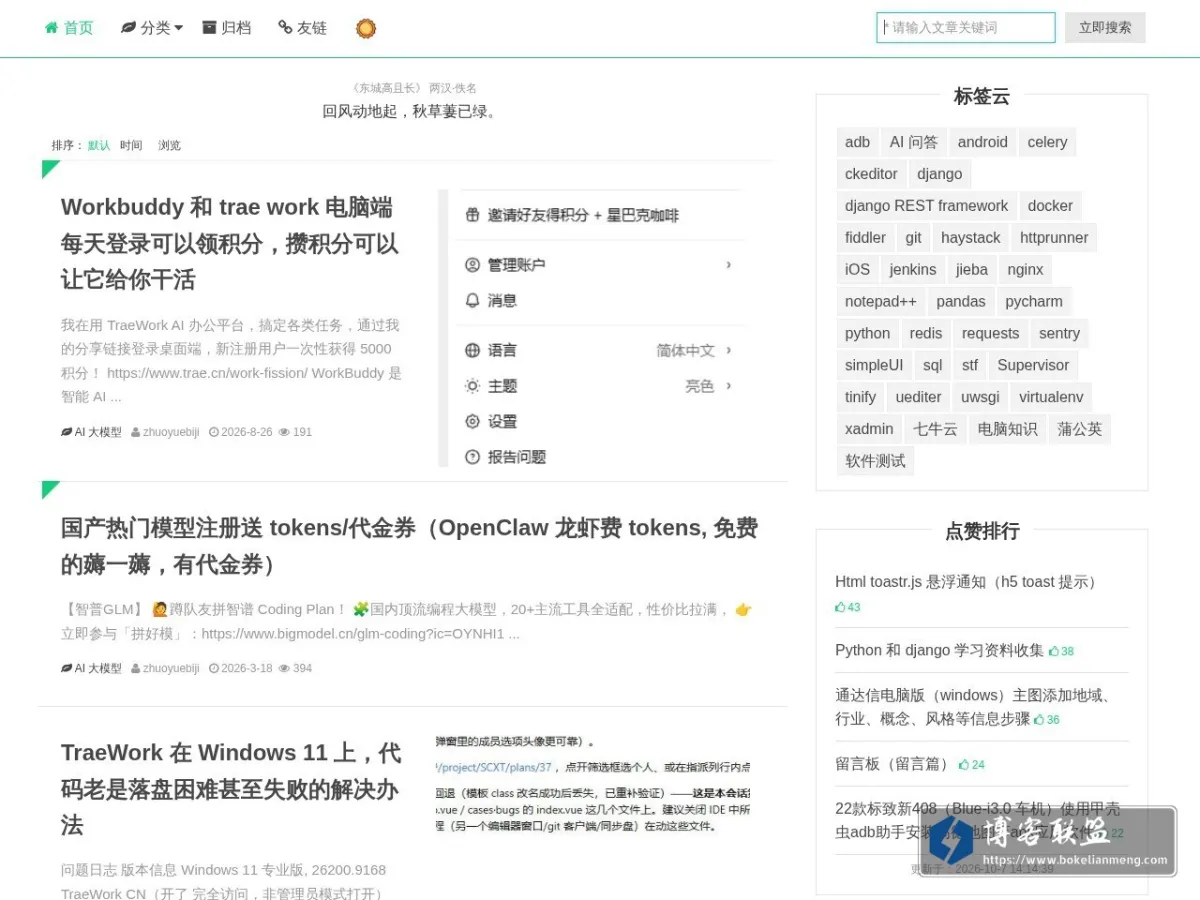Select the git tag

tap(914, 238)
